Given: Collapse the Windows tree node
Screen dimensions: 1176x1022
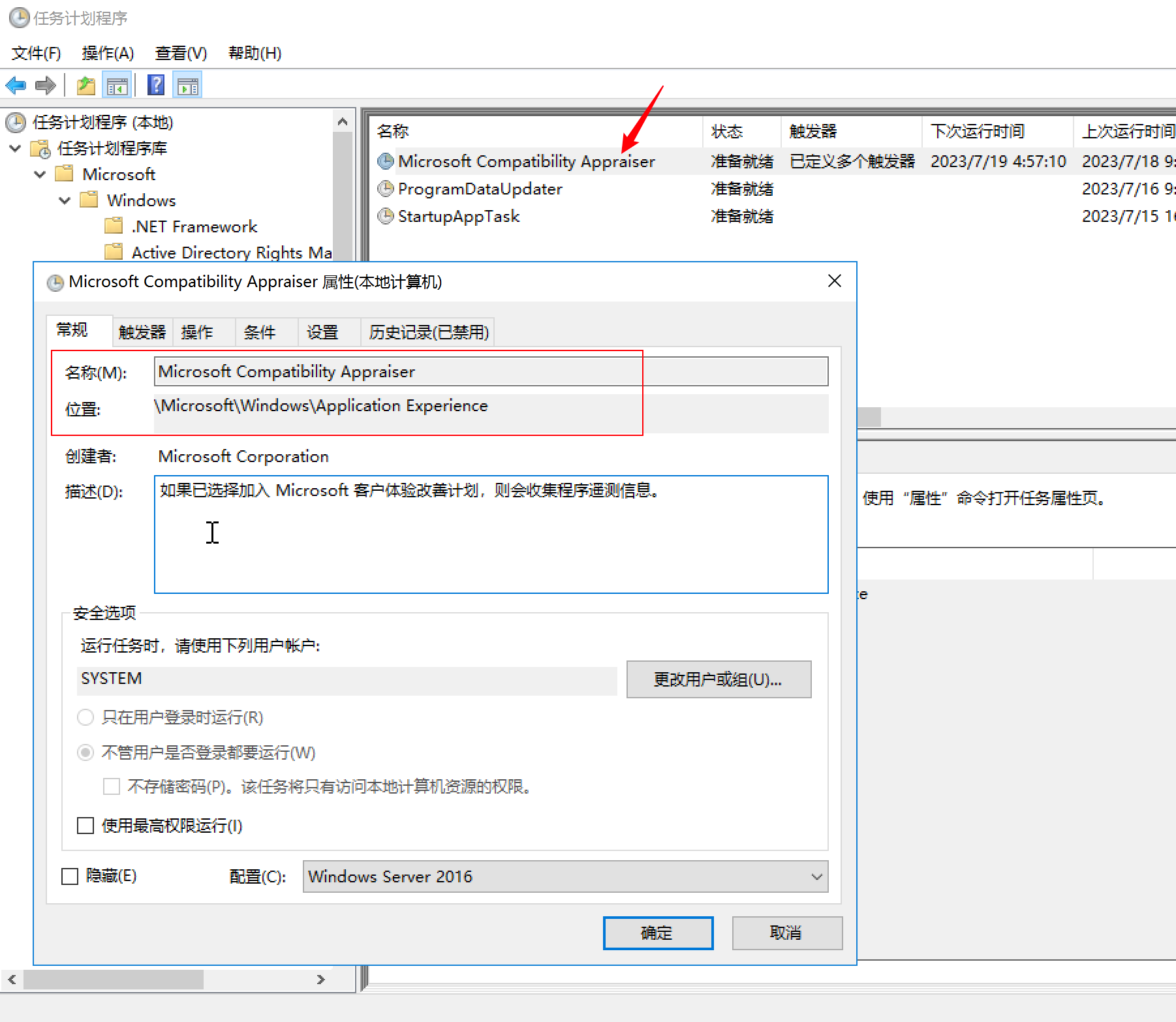Looking at the screenshot, I should [x=64, y=200].
